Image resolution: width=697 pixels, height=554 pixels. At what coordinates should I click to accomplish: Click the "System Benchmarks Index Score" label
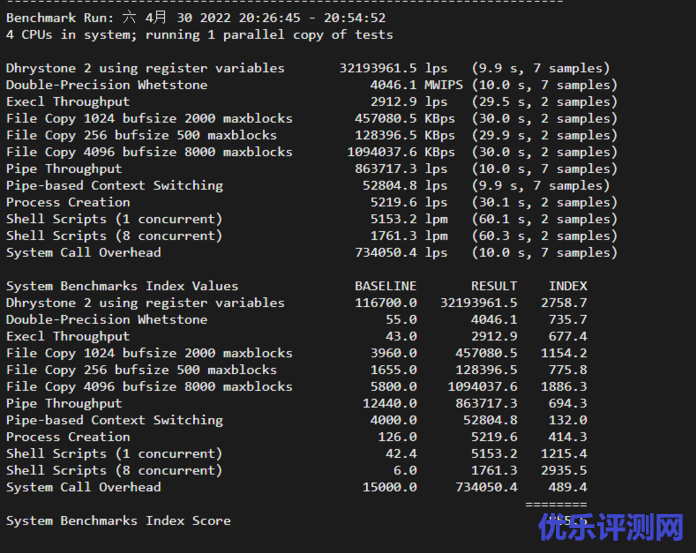pyautogui.click(x=118, y=521)
